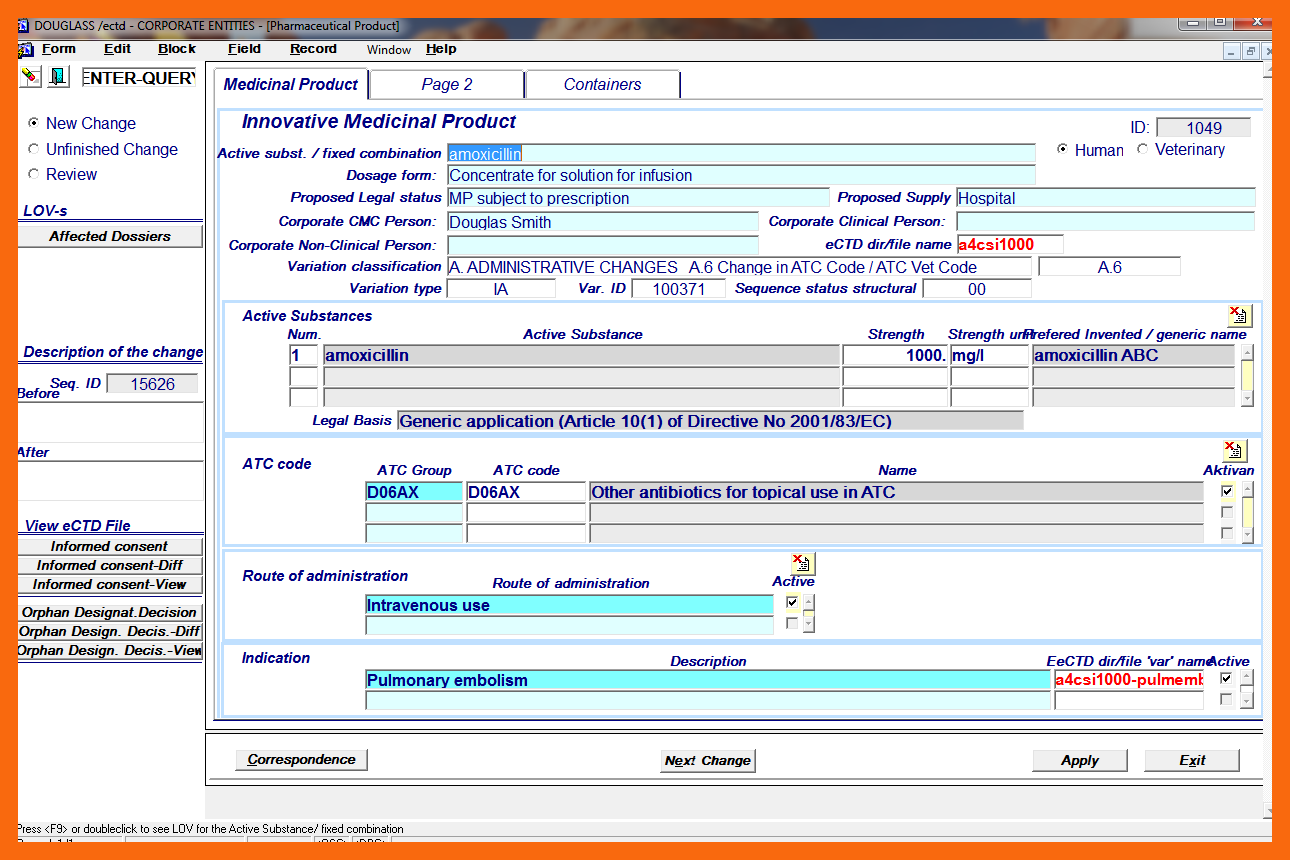
Task: Click the exit door icon in the toolbar
Action: (x=58, y=77)
